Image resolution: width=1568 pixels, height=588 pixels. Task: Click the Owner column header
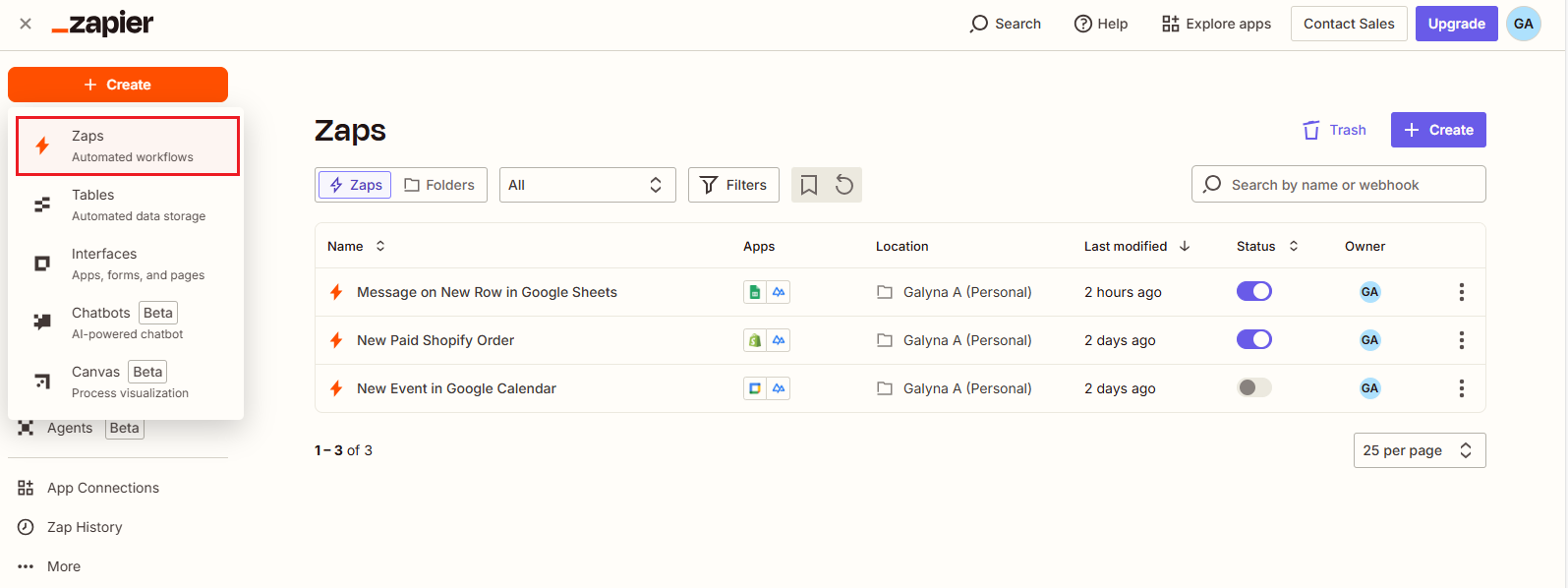(1365, 246)
